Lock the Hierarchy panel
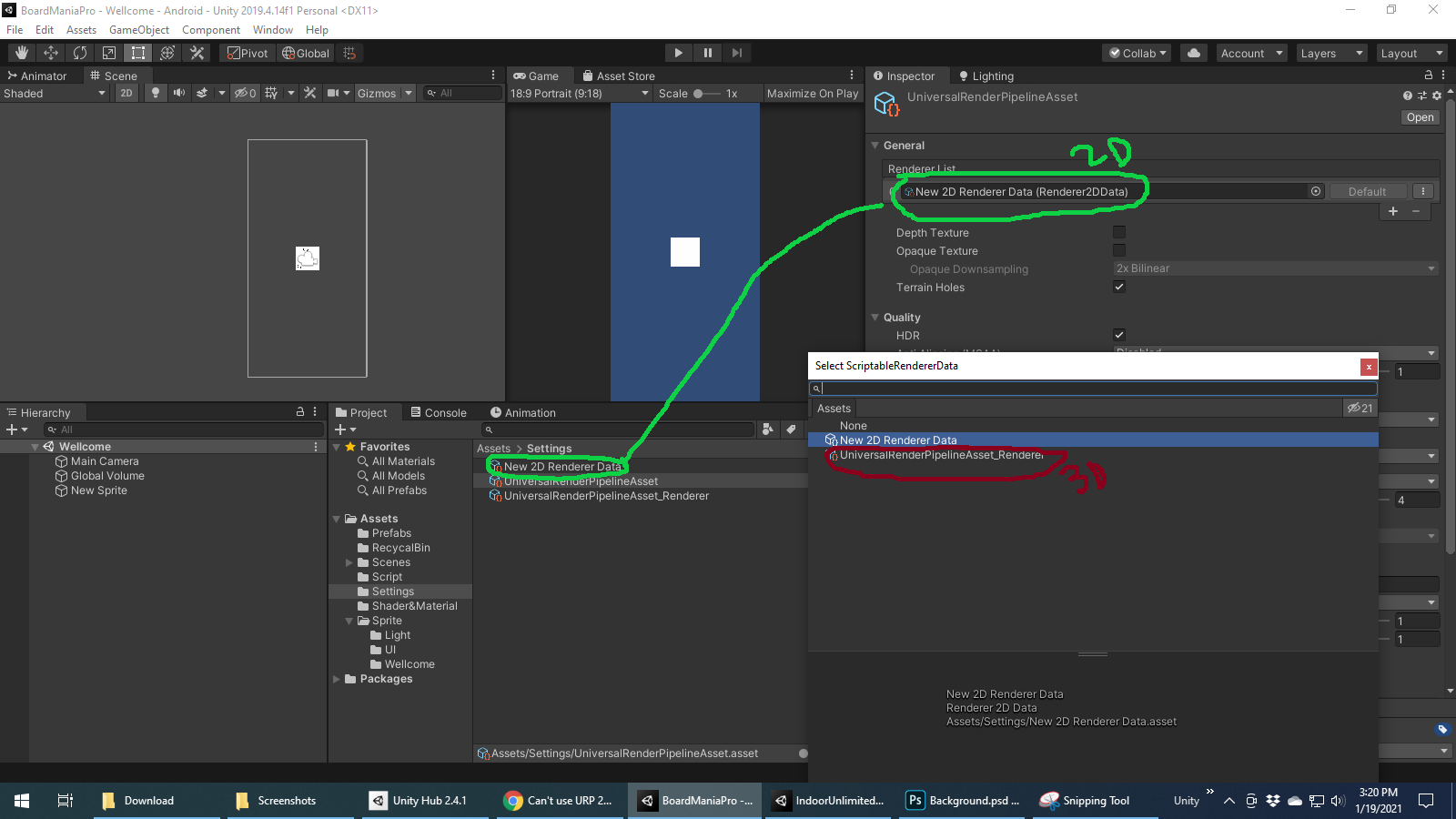1456x819 pixels. tap(300, 412)
